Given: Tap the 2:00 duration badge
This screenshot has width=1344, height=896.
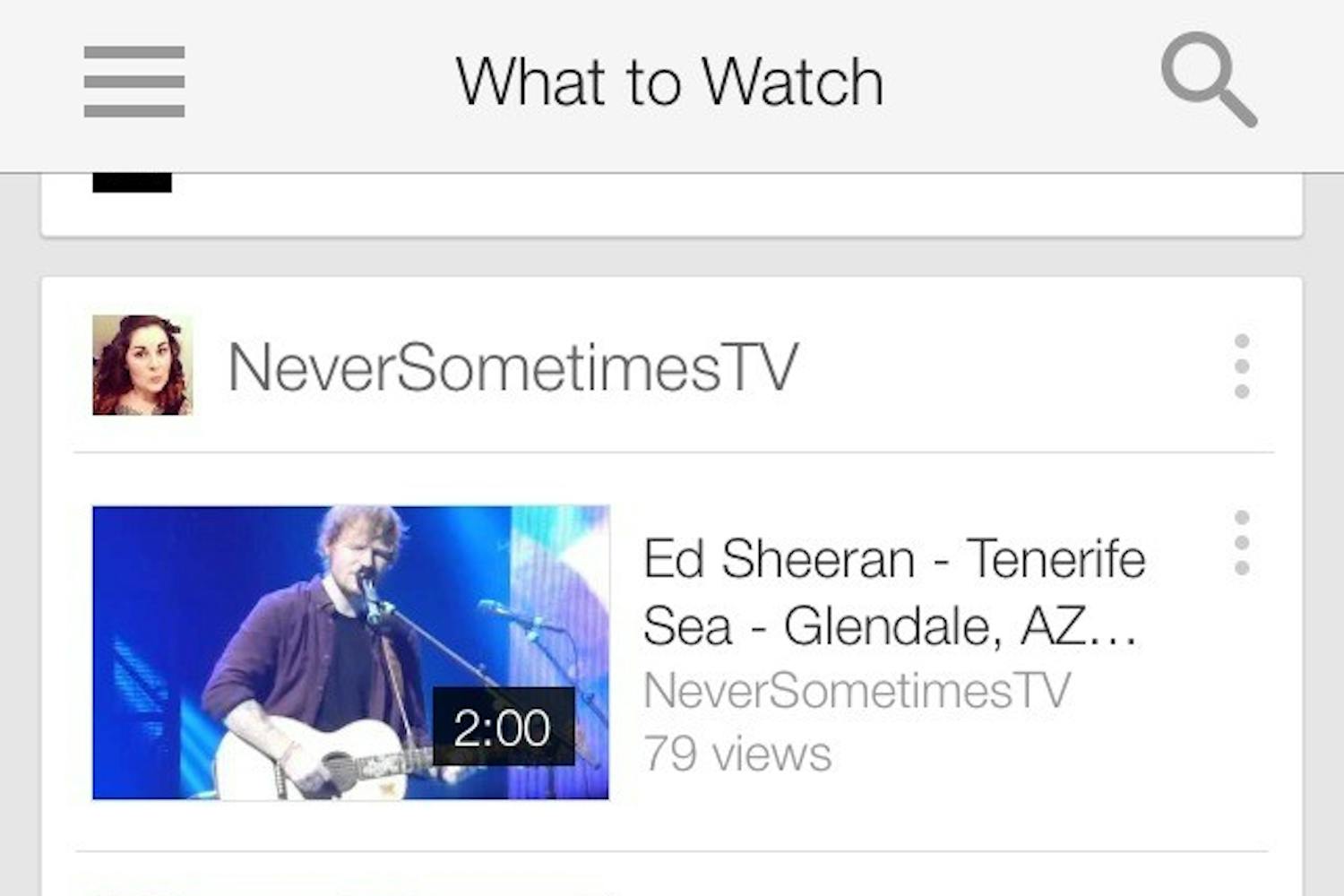Looking at the screenshot, I should pyautogui.click(x=503, y=727).
